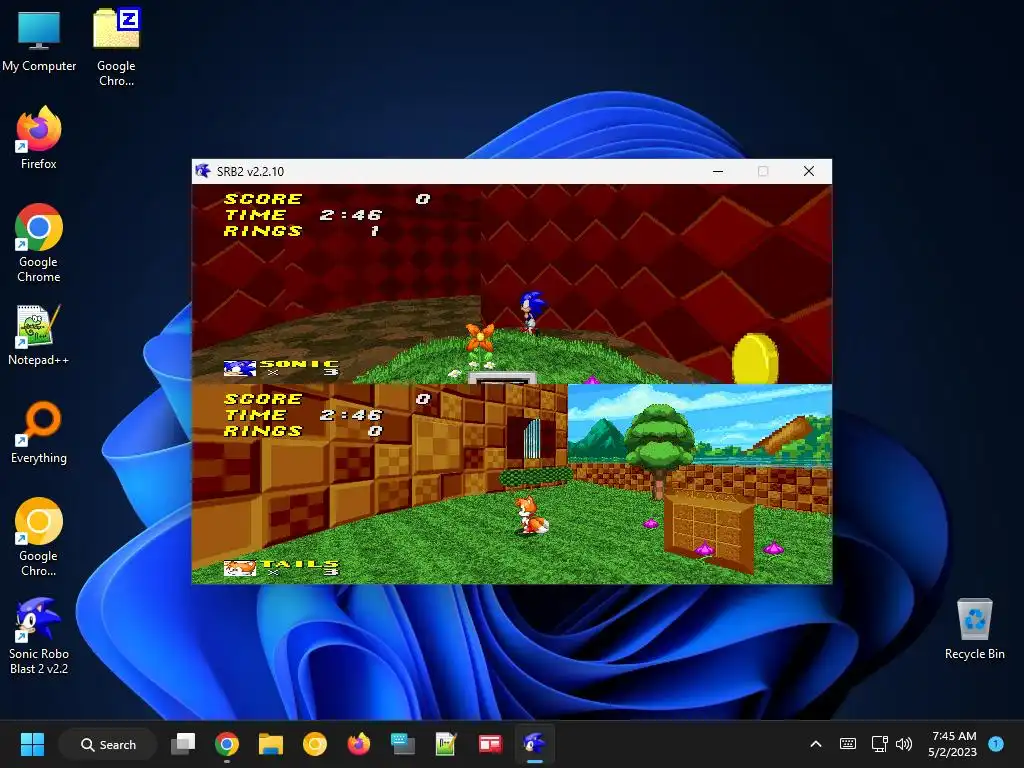Launch Firefox from the desktop shortcut
The width and height of the screenshot is (1024, 768).
tap(39, 138)
